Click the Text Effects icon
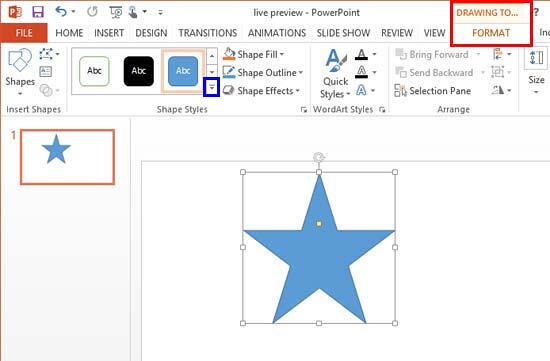 361,91
